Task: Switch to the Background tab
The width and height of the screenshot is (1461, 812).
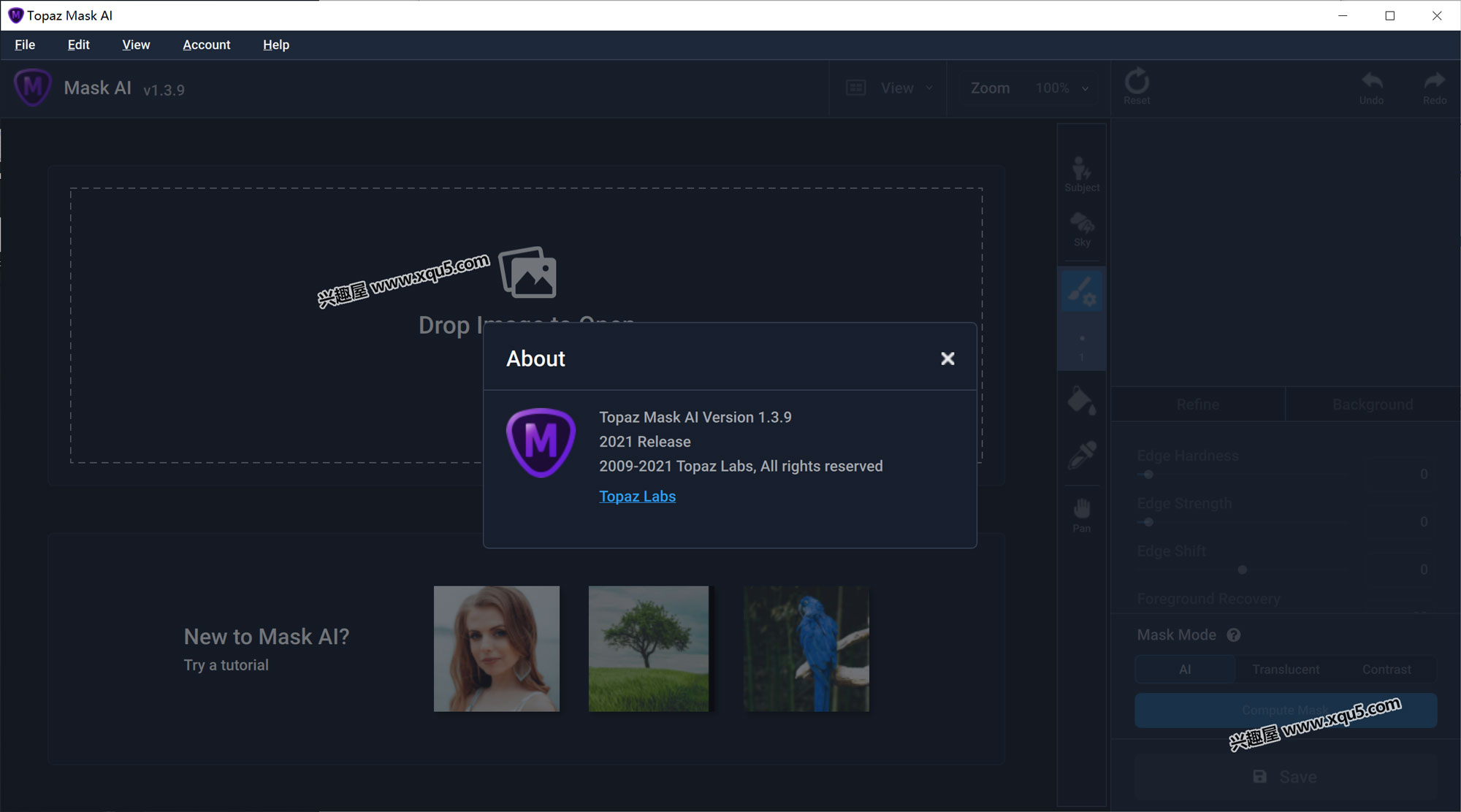Action: coord(1372,405)
